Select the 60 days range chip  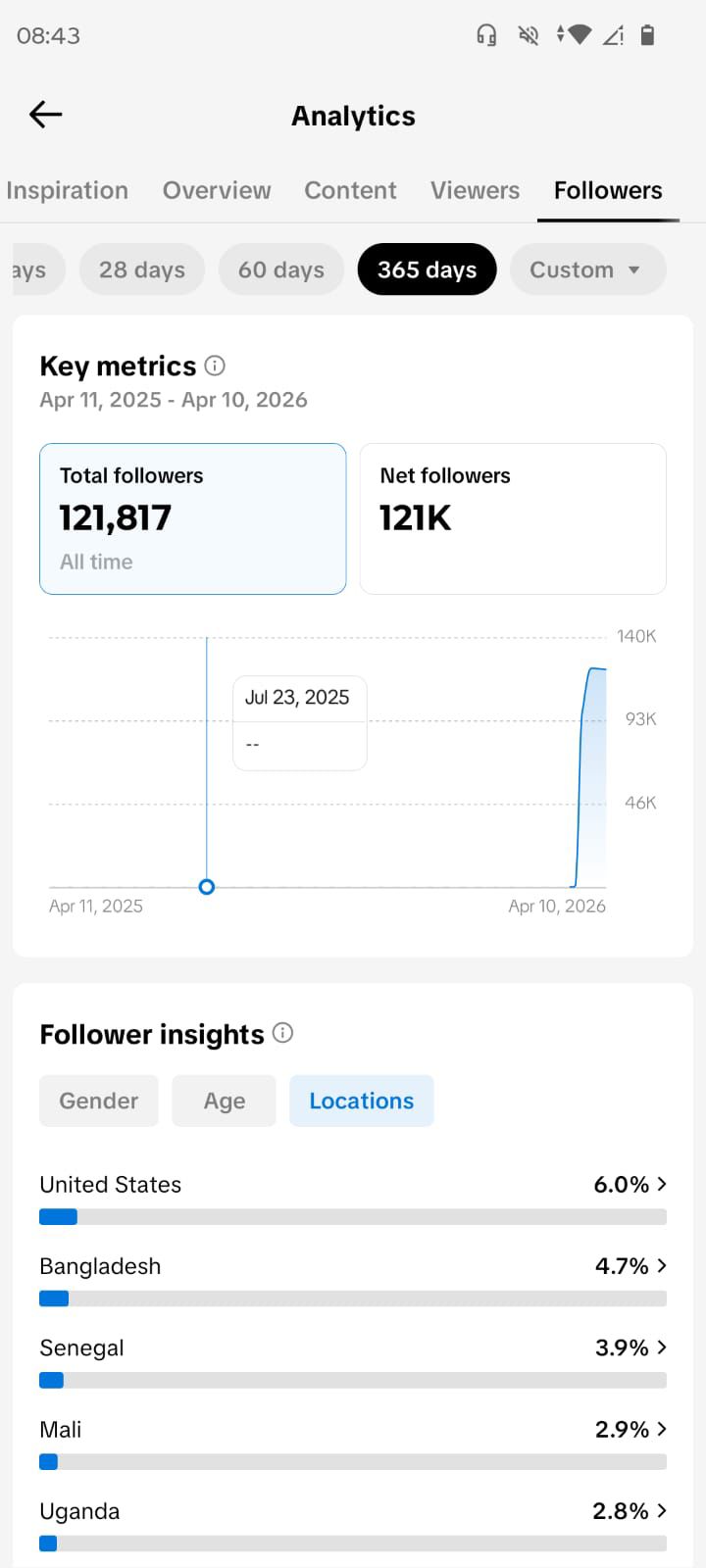pos(281,269)
